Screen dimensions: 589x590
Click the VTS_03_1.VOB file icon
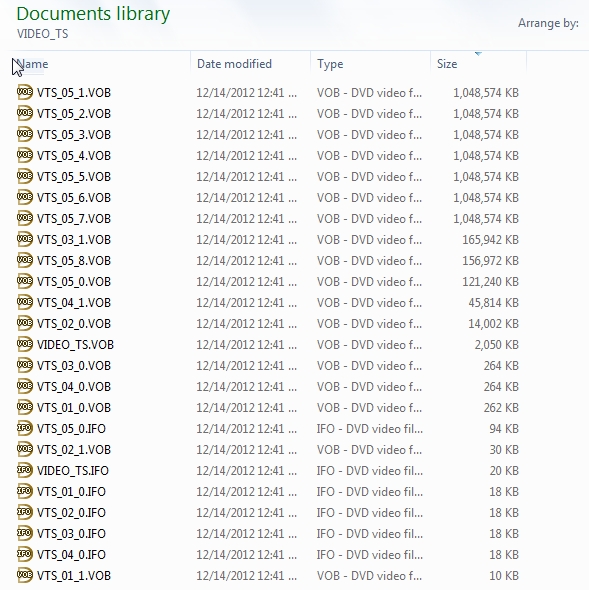pos(25,239)
